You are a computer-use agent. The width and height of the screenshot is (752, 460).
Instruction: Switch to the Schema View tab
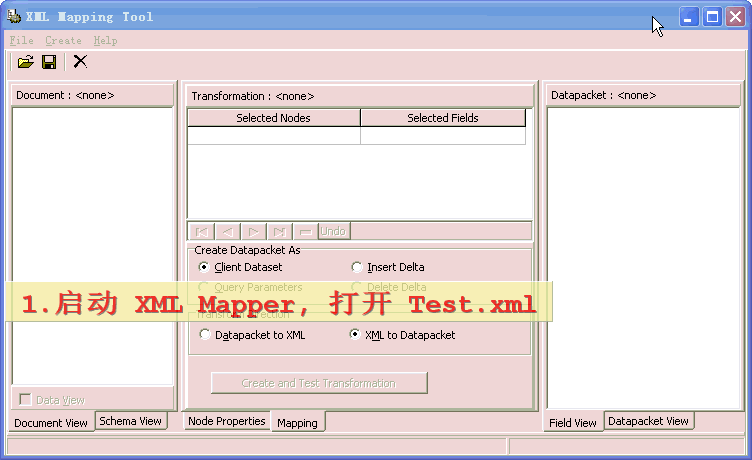pyautogui.click(x=130, y=421)
